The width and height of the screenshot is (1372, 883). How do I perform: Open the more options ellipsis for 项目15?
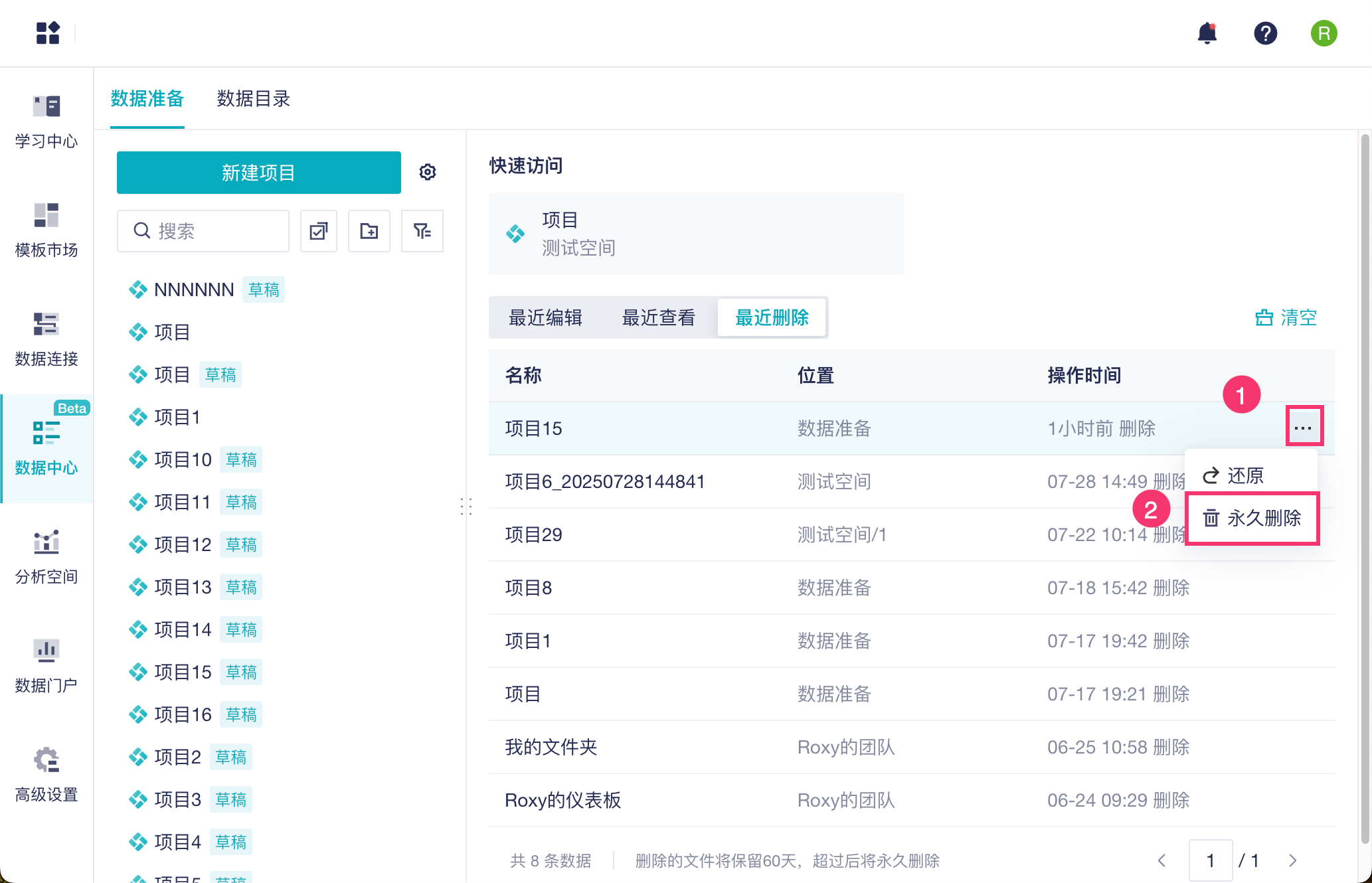pyautogui.click(x=1303, y=428)
